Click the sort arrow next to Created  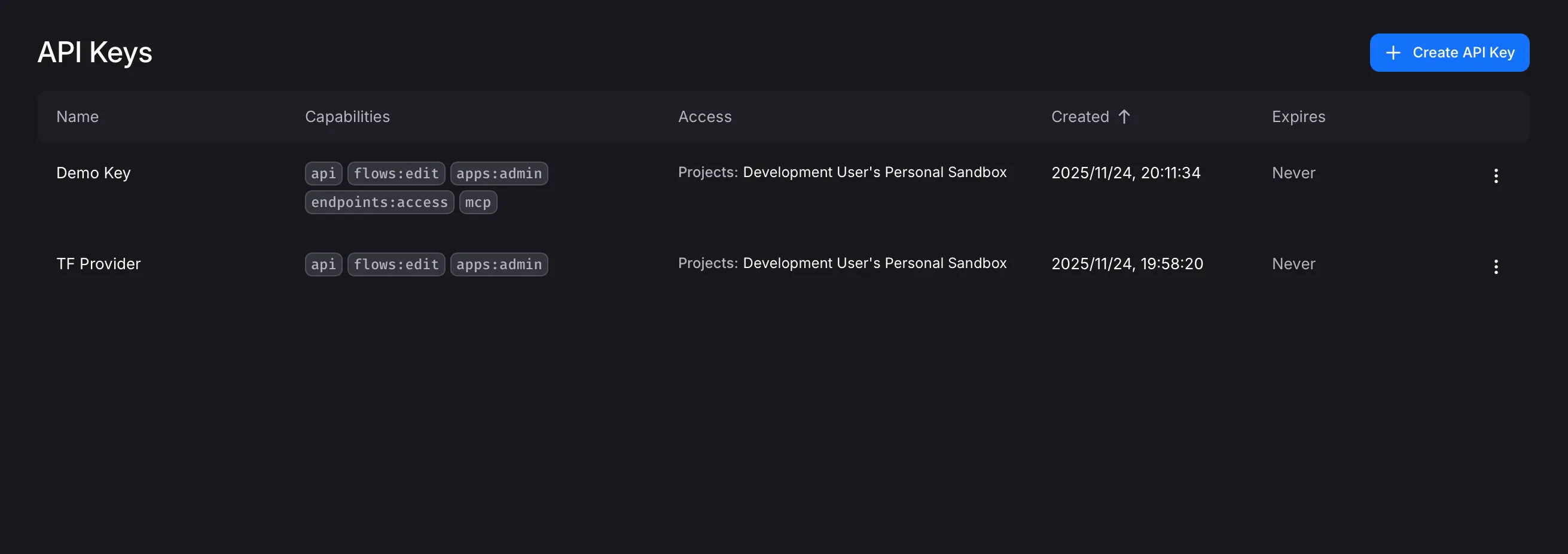(1124, 116)
